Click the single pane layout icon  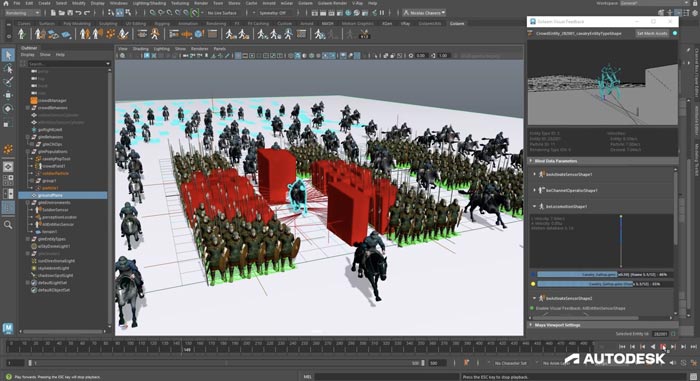8,167
